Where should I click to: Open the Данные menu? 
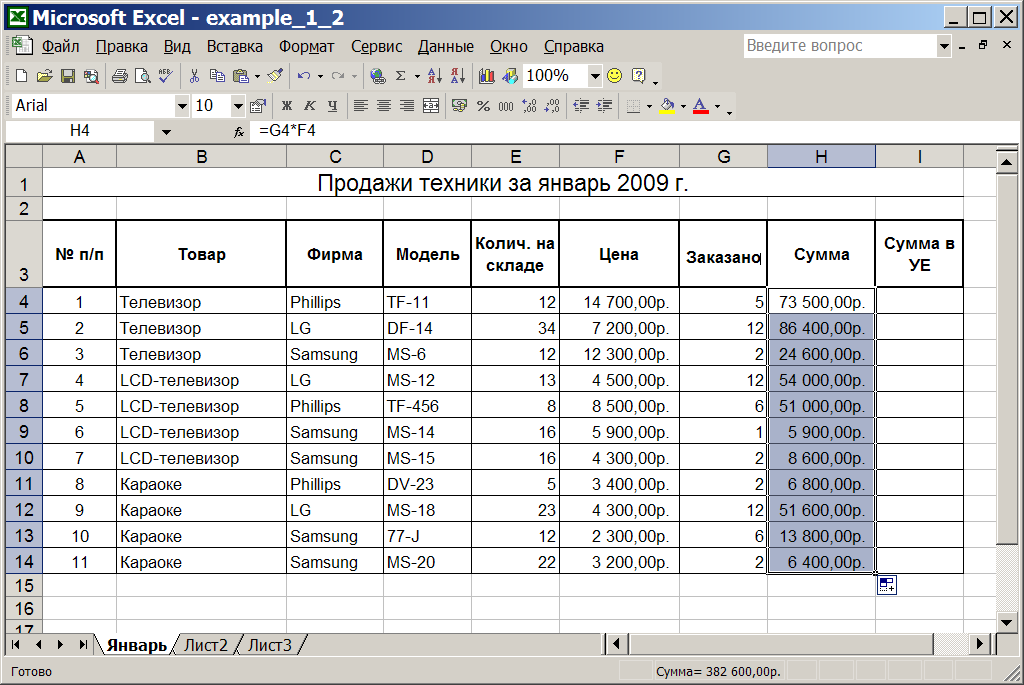tap(445, 47)
